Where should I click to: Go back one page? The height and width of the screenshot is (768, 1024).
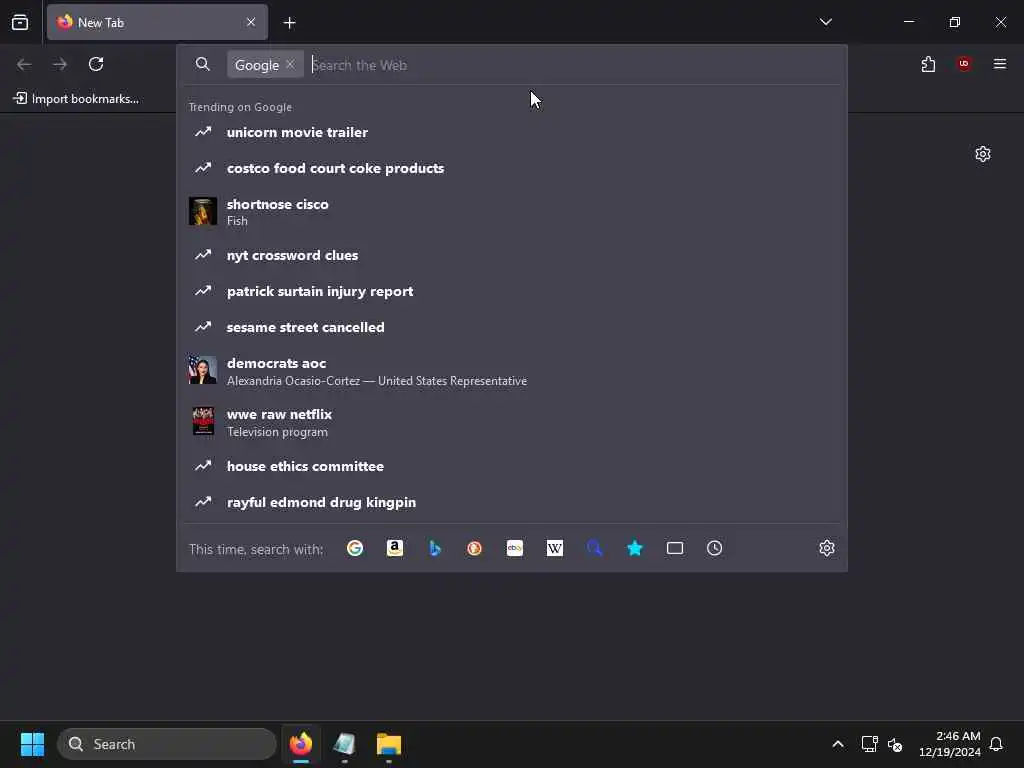click(24, 64)
